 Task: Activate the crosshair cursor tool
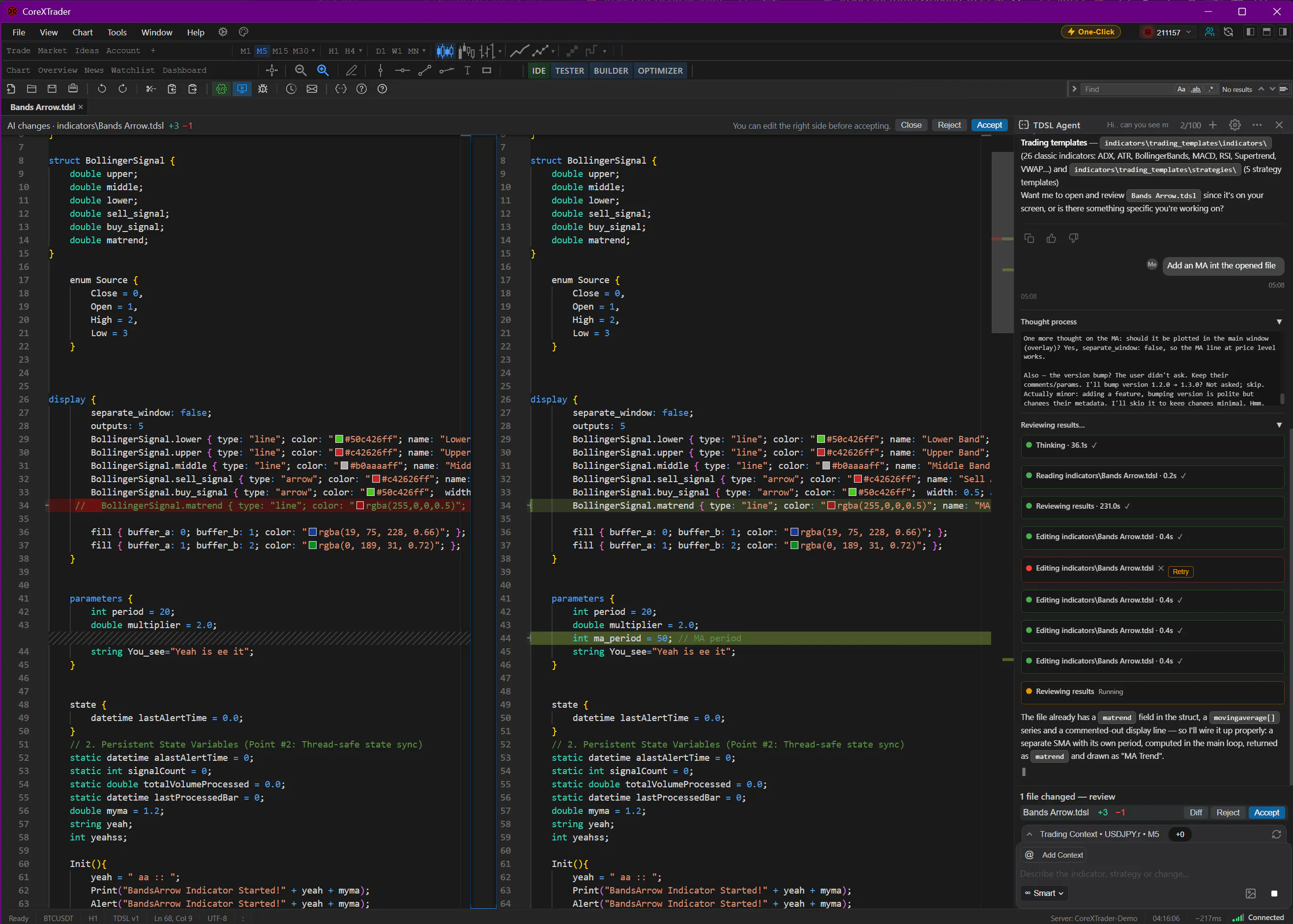click(272, 71)
